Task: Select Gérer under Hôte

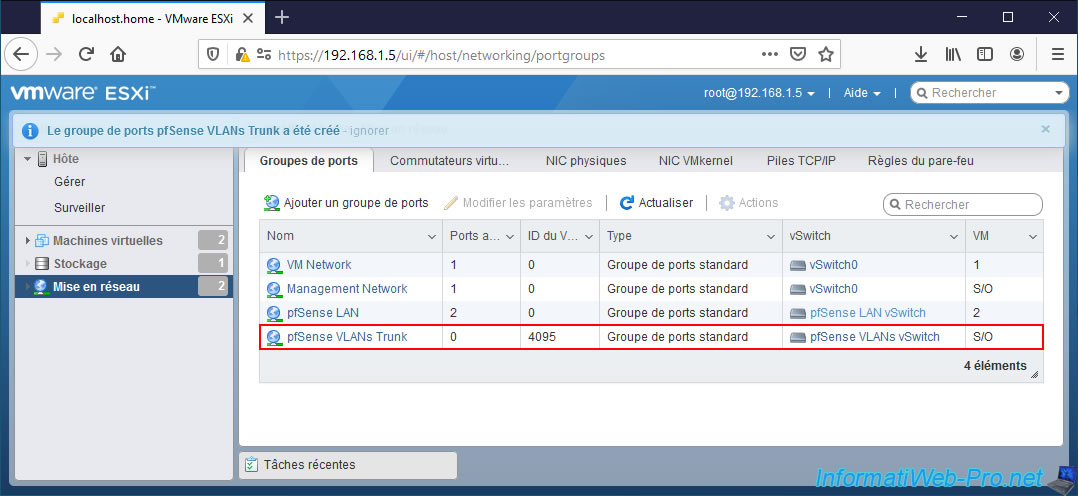Action: (x=69, y=182)
